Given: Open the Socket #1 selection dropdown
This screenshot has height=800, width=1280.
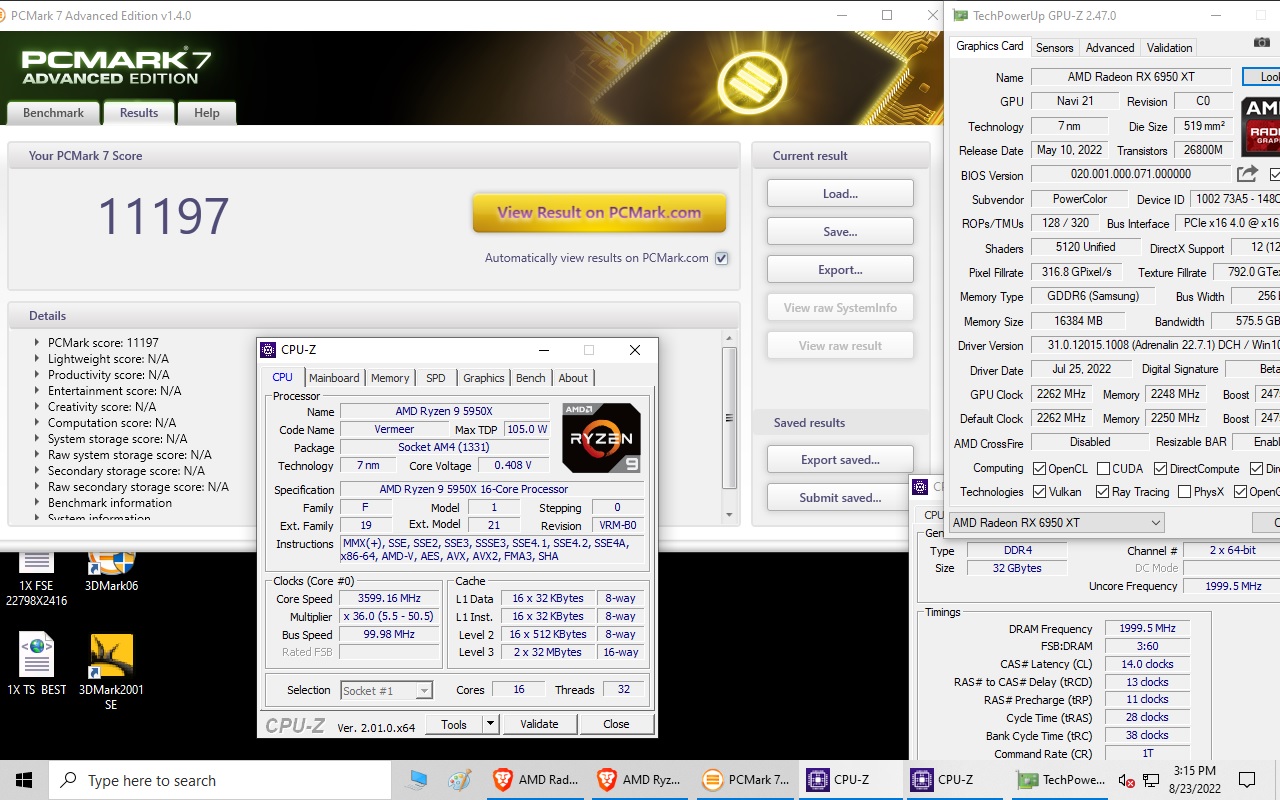Looking at the screenshot, I should 387,690.
